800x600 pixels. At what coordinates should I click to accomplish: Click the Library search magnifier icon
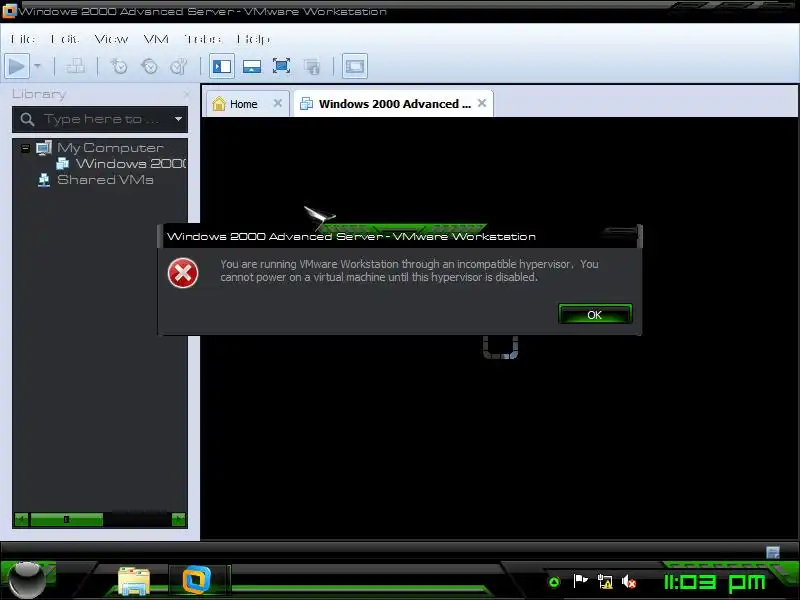point(27,119)
